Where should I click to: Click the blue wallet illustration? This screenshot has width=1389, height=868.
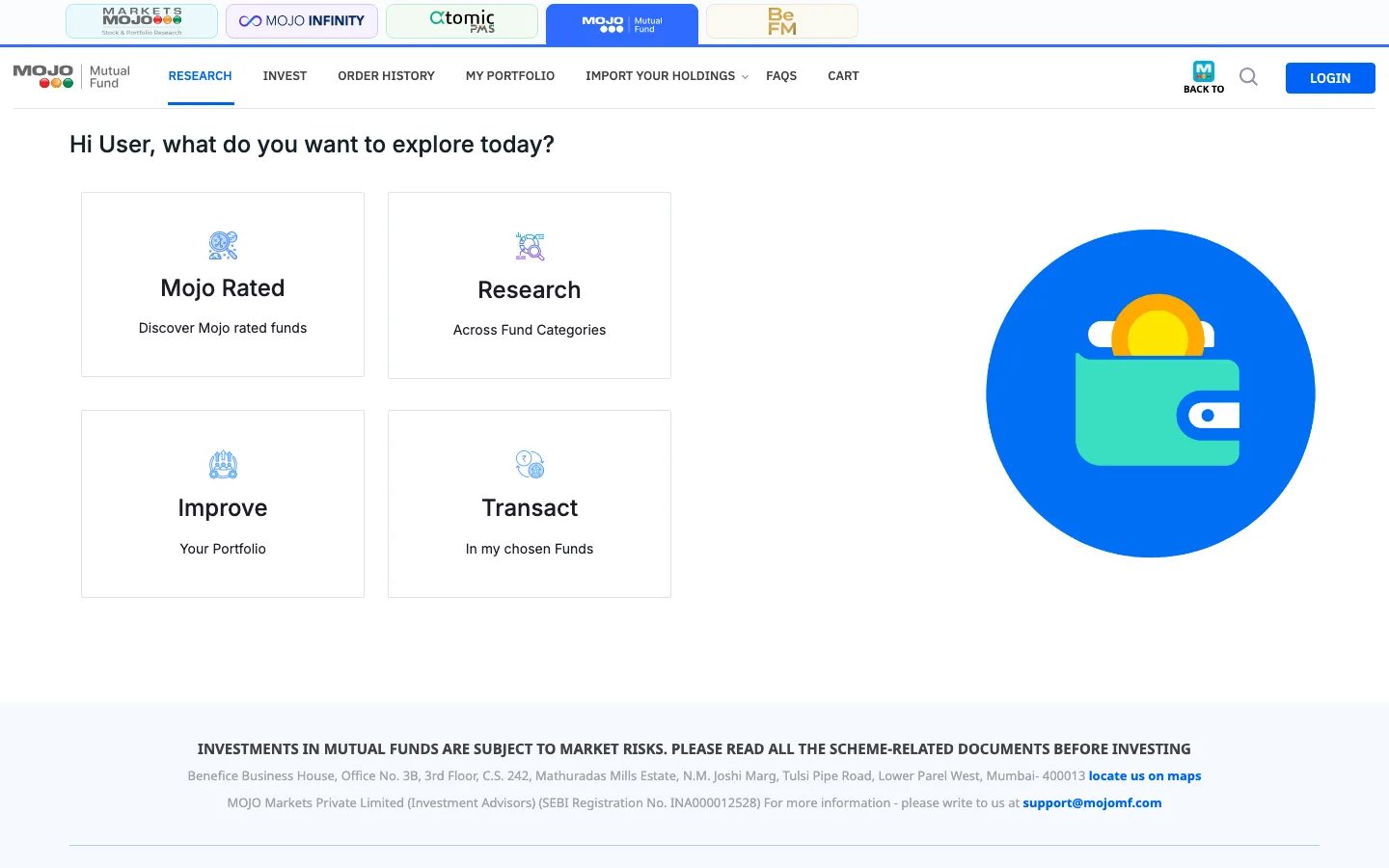point(1151,393)
